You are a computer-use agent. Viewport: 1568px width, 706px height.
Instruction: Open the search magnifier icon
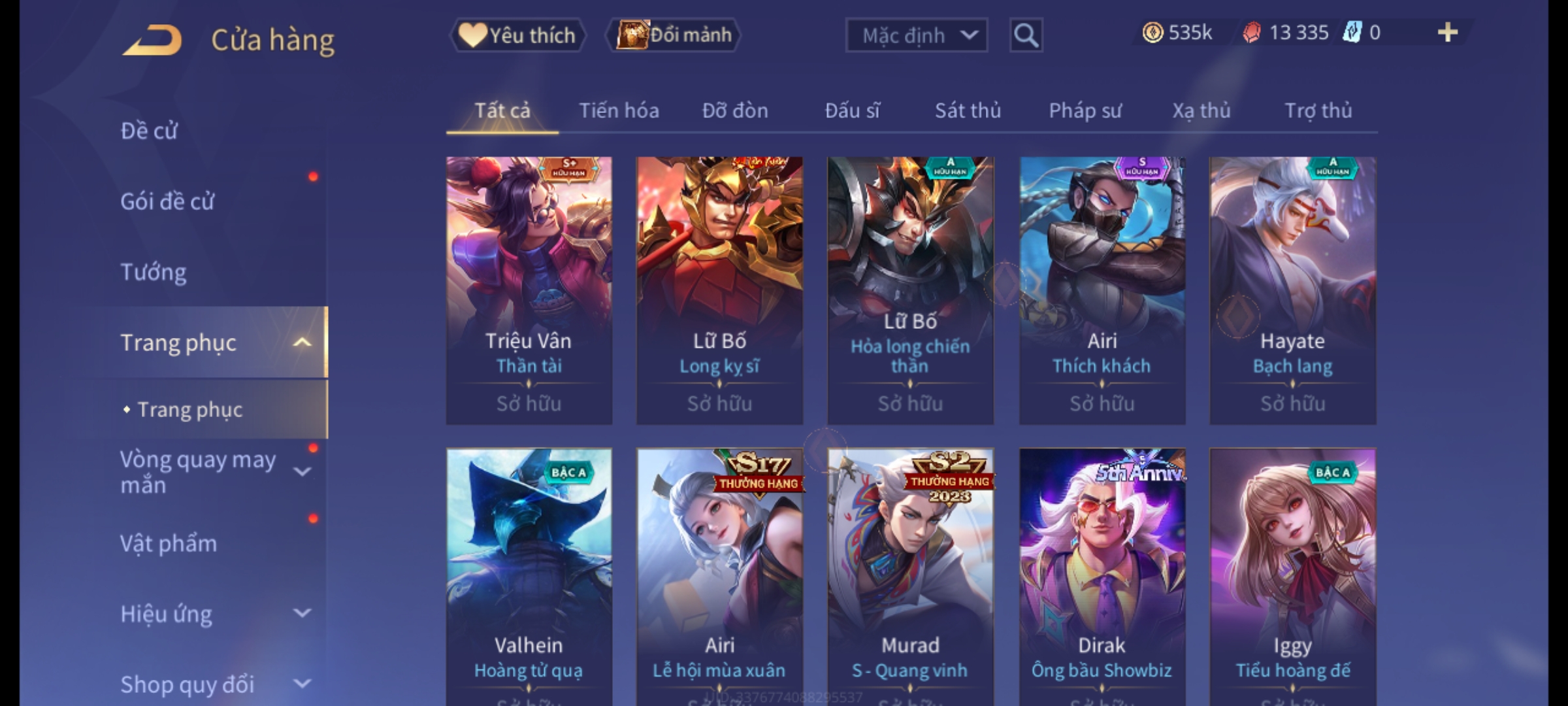[x=1026, y=35]
